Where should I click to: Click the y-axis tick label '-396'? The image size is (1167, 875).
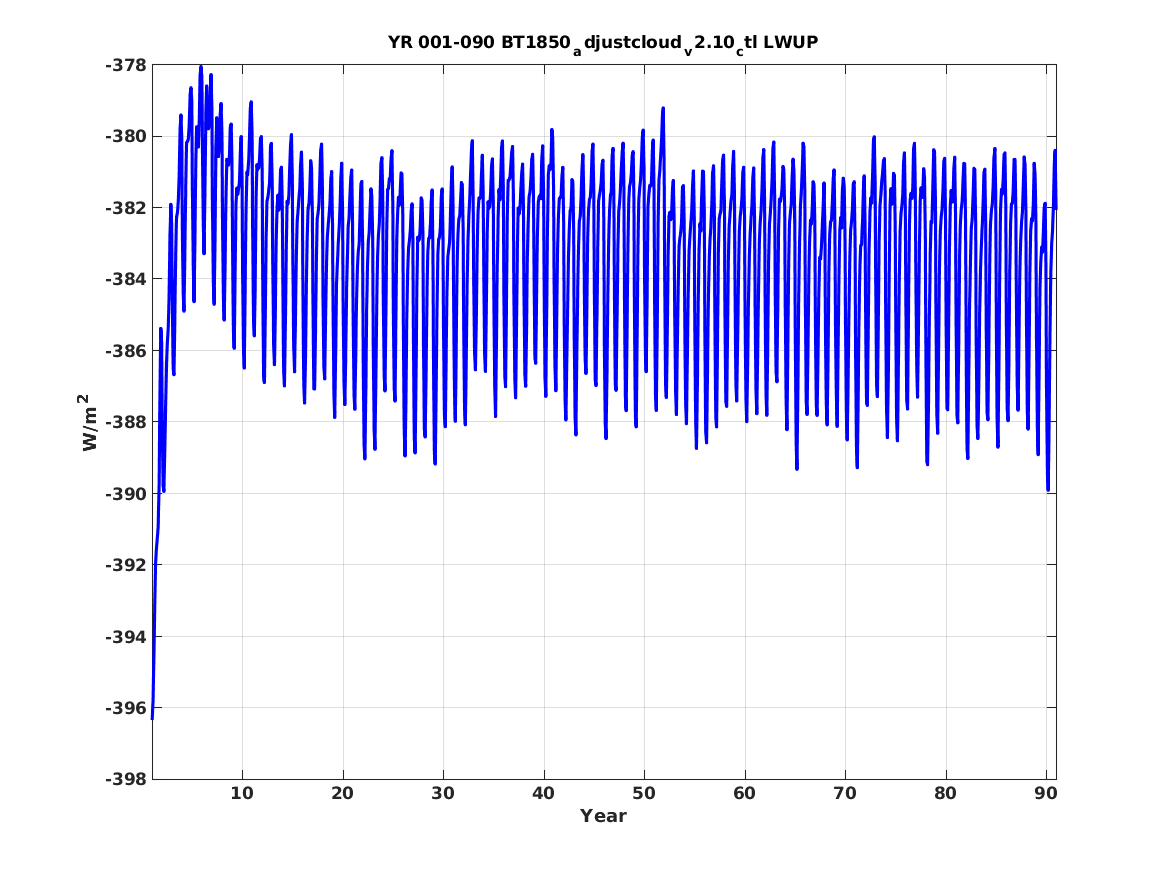[126, 708]
